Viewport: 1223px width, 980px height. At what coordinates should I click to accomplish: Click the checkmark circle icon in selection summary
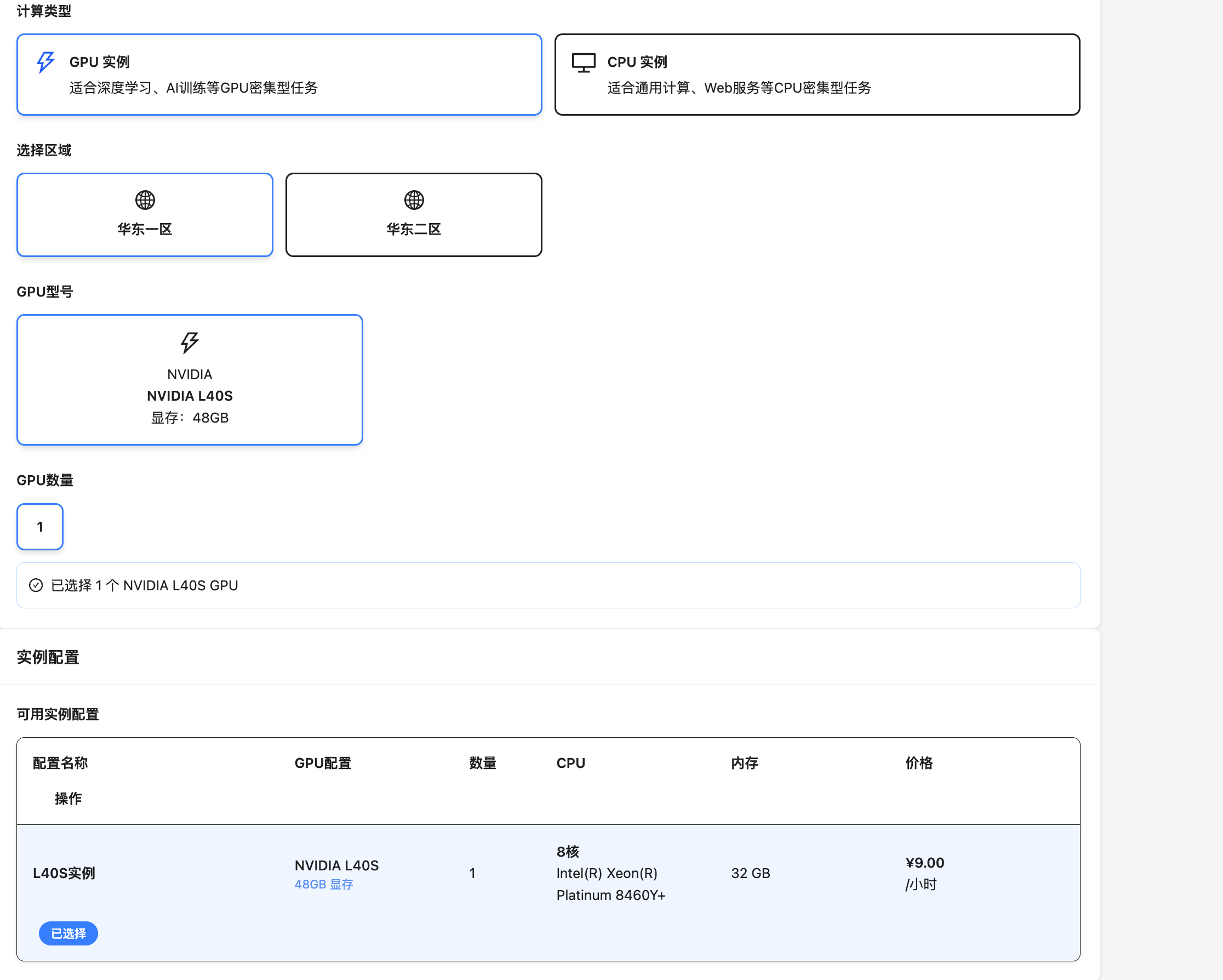click(x=36, y=585)
